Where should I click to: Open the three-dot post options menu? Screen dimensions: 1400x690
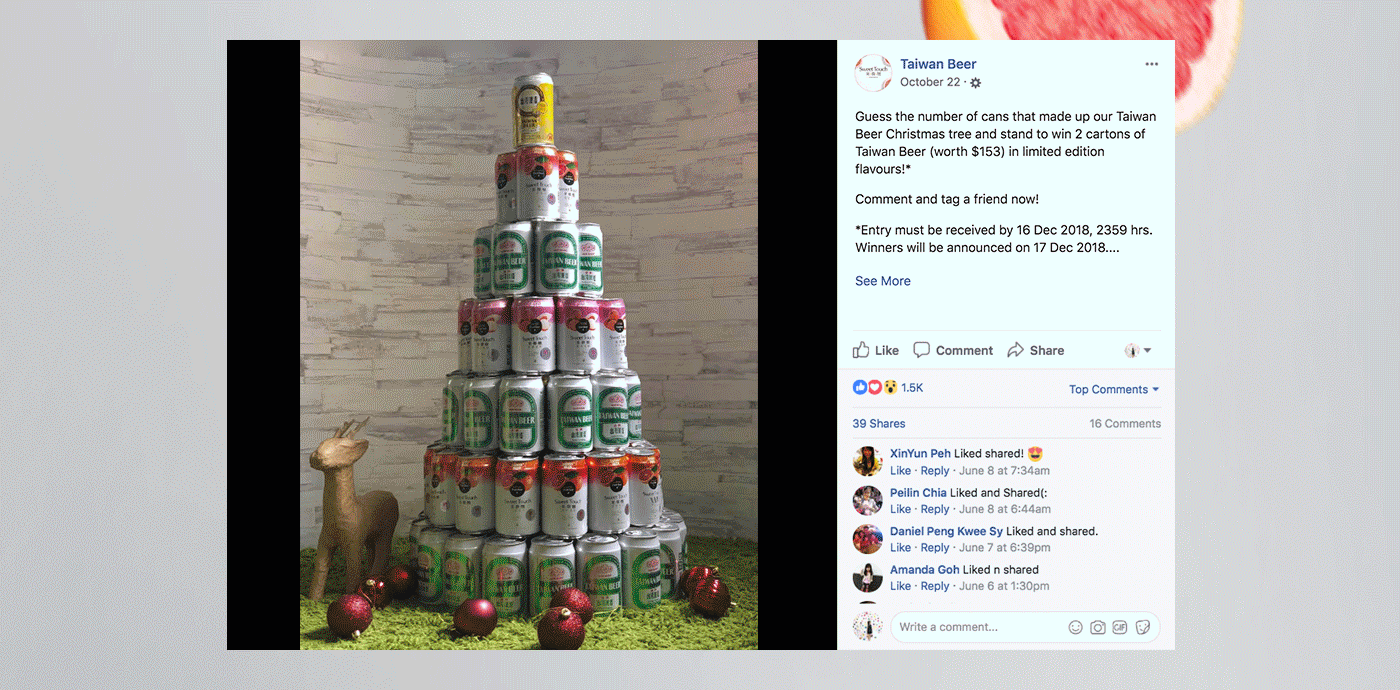1152,64
